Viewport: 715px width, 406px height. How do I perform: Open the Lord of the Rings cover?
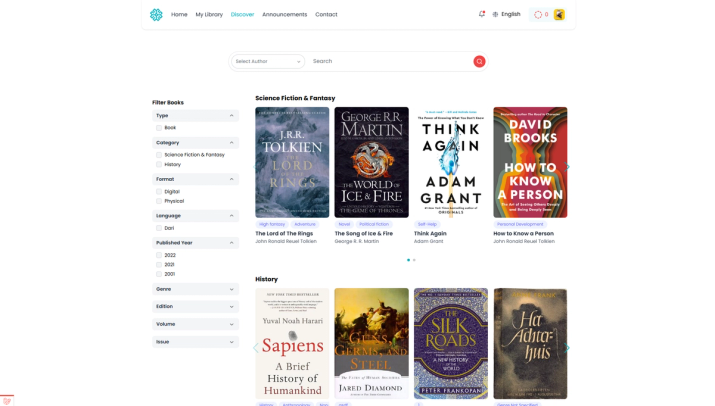[292, 162]
